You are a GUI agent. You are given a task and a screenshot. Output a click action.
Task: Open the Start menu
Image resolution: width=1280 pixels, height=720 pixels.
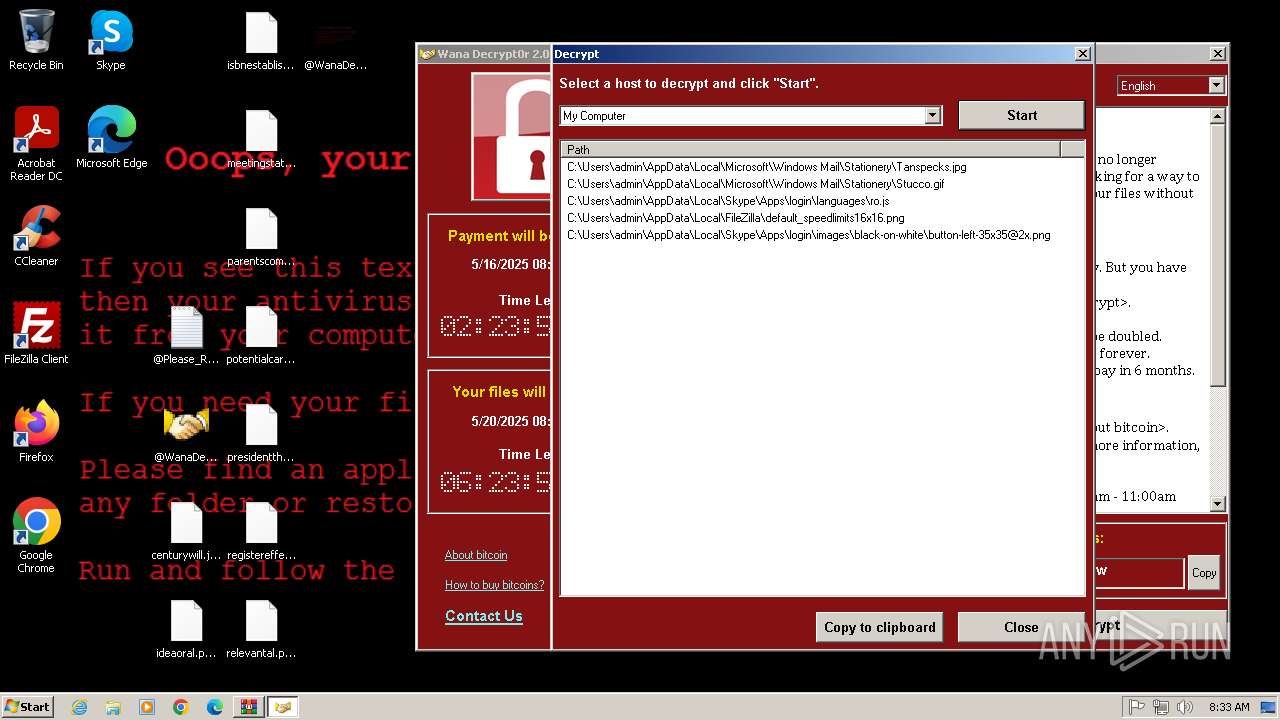click(28, 707)
